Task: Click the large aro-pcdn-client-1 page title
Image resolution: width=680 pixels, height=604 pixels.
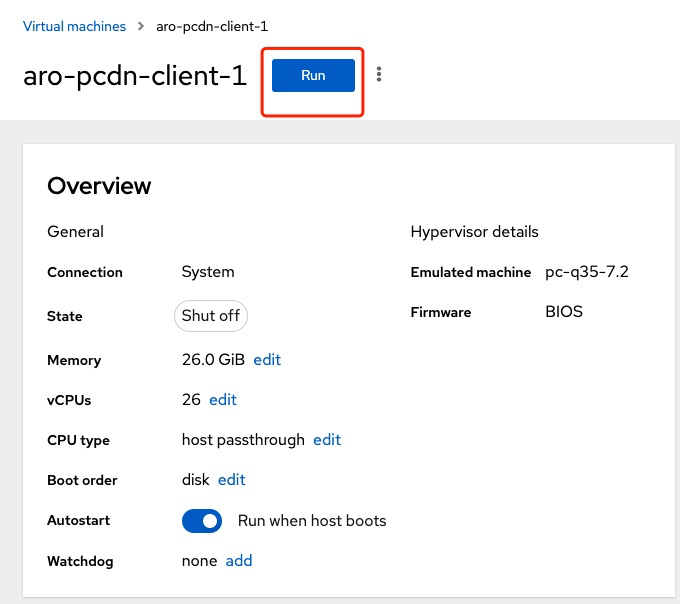Action: 135,77
